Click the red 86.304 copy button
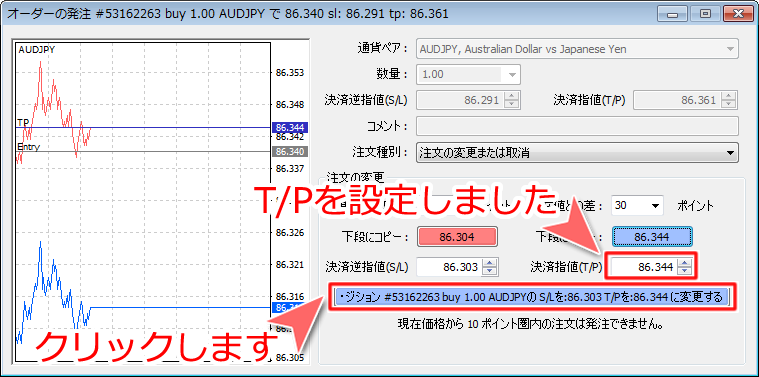Viewport: 759px width, 377px height. coord(457,237)
